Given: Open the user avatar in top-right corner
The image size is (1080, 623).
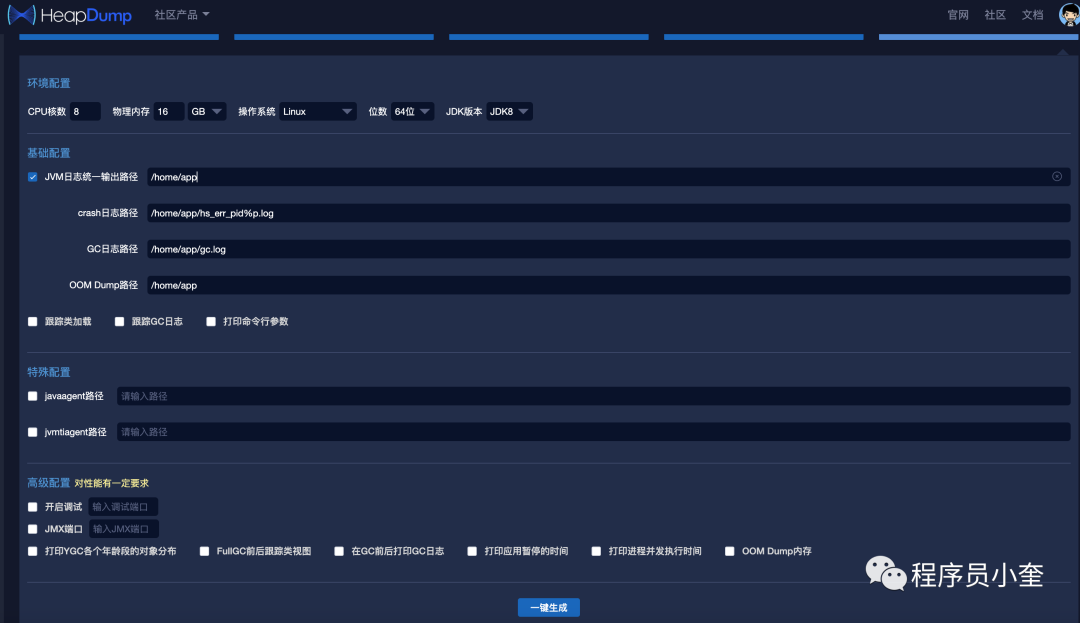Looking at the screenshot, I should pos(1066,15).
